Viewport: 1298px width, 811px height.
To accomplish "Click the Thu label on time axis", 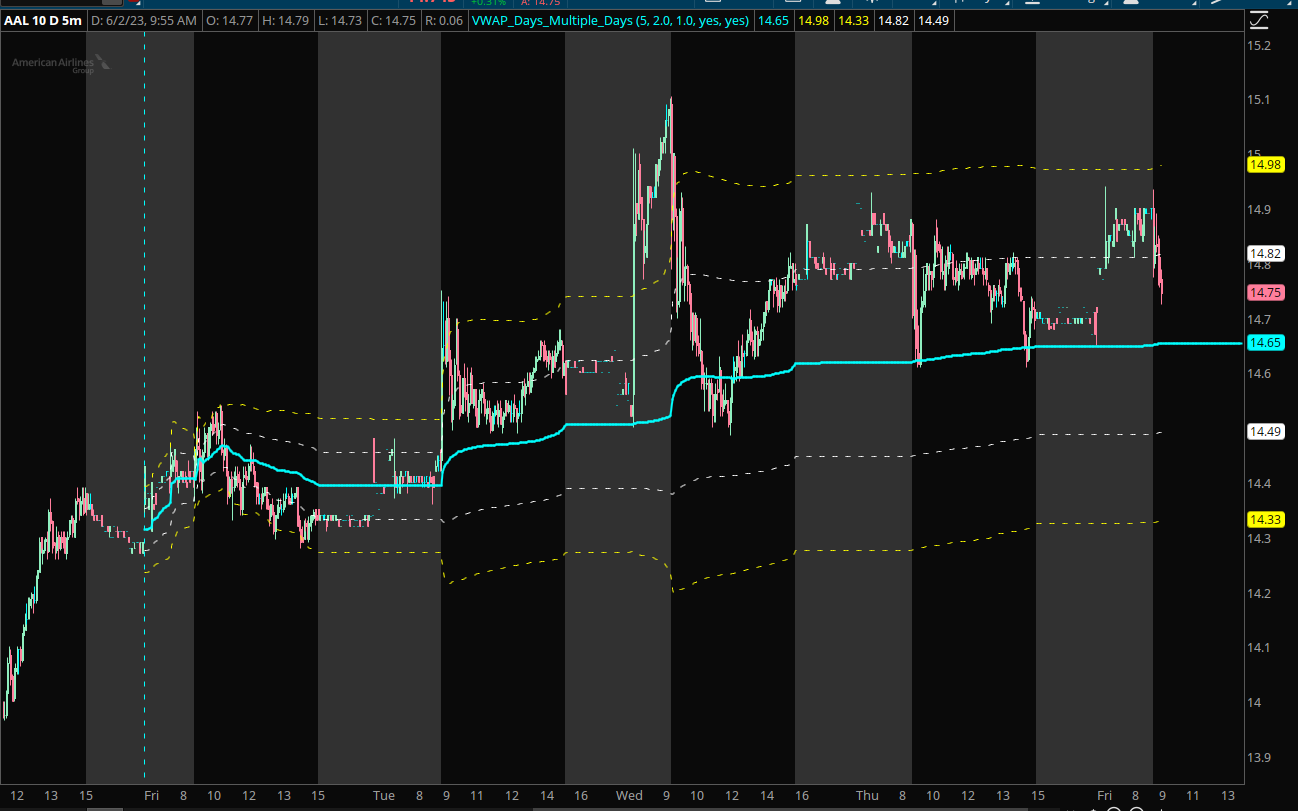I will point(867,796).
